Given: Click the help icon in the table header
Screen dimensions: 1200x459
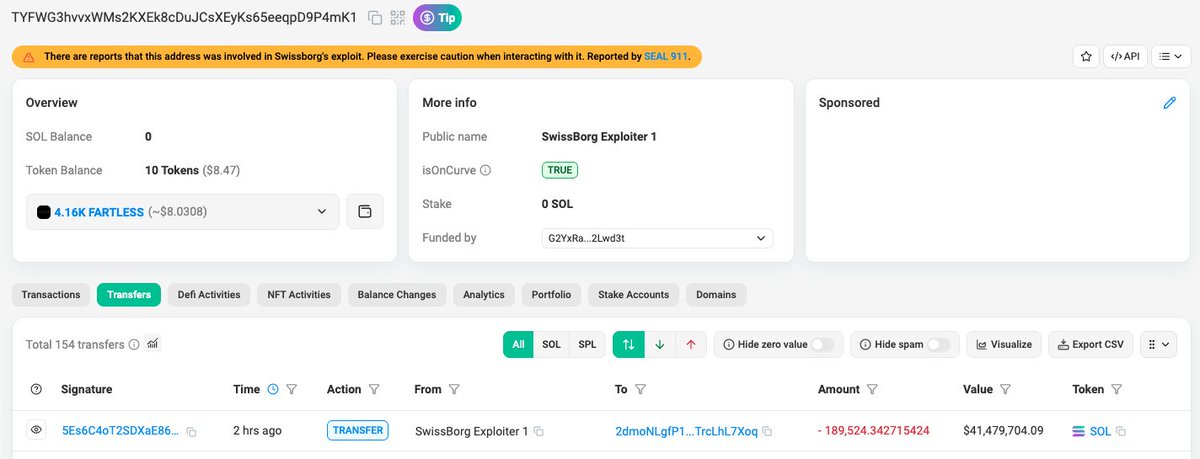Looking at the screenshot, I should [x=37, y=389].
